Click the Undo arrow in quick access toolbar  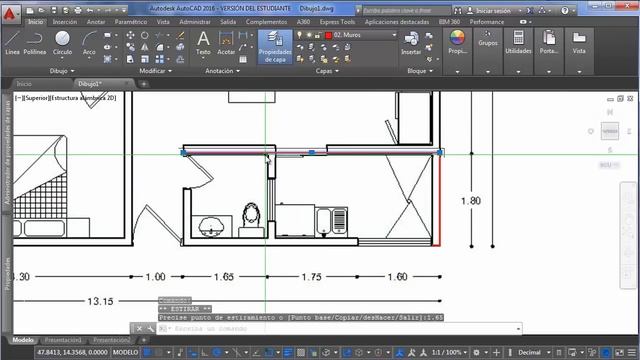pos(90,10)
